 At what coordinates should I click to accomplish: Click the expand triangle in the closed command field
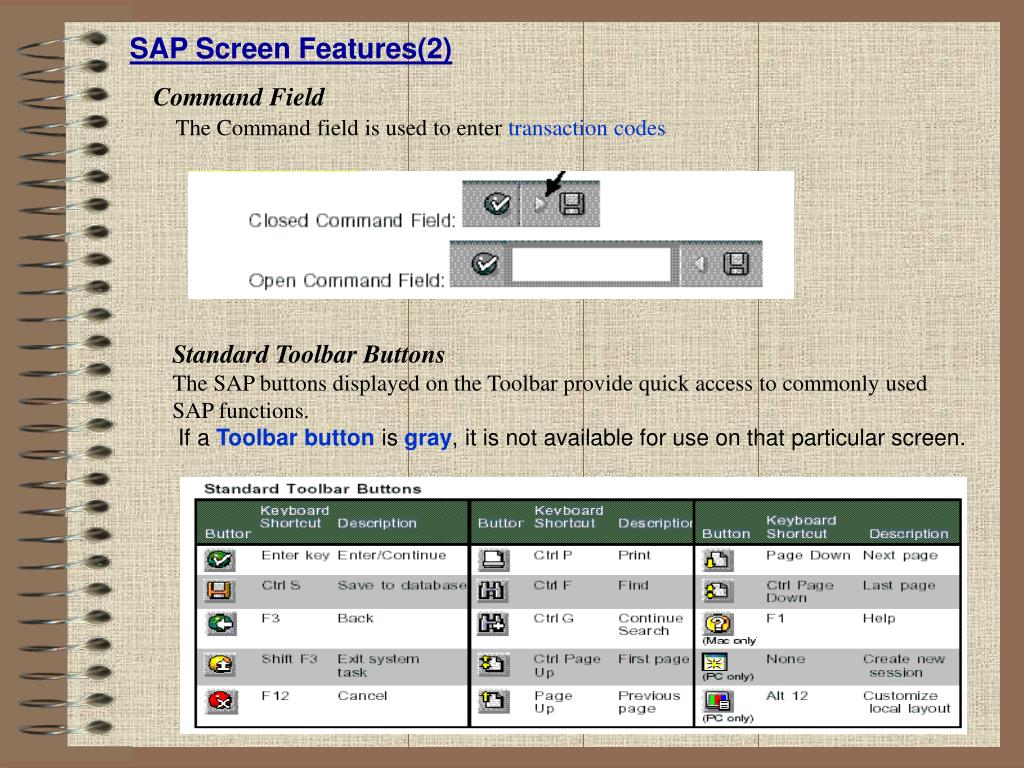click(x=540, y=204)
